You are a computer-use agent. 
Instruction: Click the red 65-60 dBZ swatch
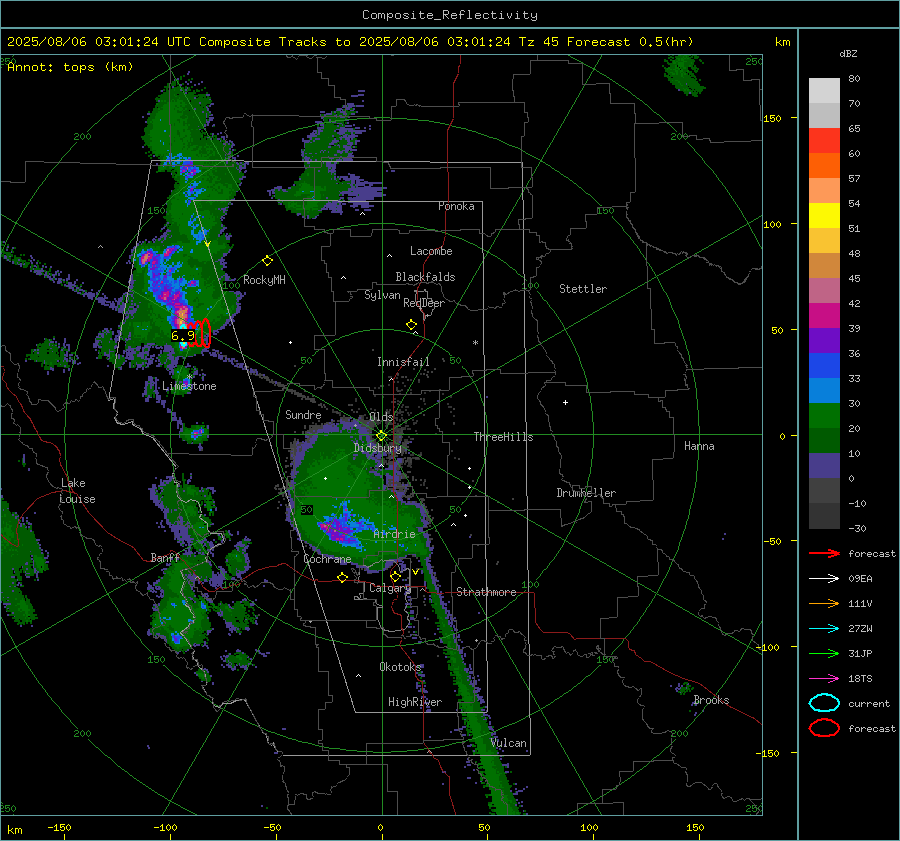824,141
